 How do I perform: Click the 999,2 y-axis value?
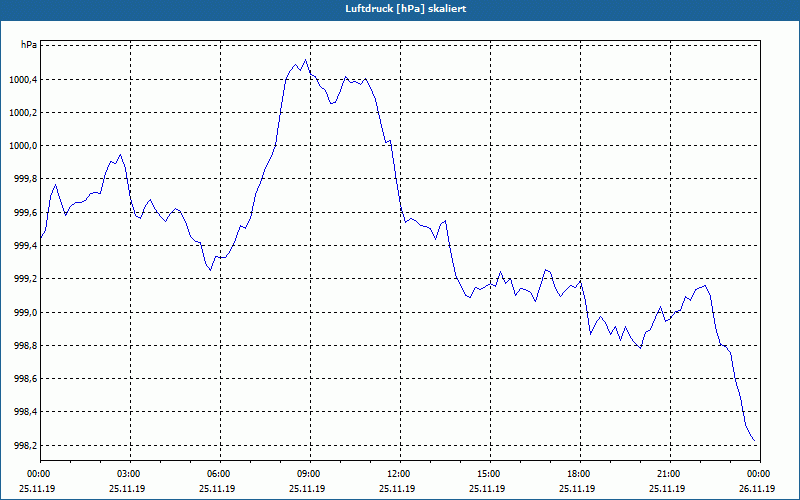pos(26,279)
